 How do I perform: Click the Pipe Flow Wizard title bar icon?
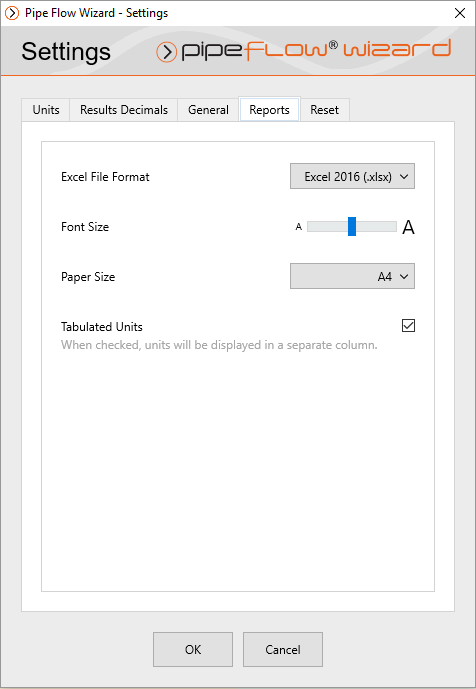[12, 13]
